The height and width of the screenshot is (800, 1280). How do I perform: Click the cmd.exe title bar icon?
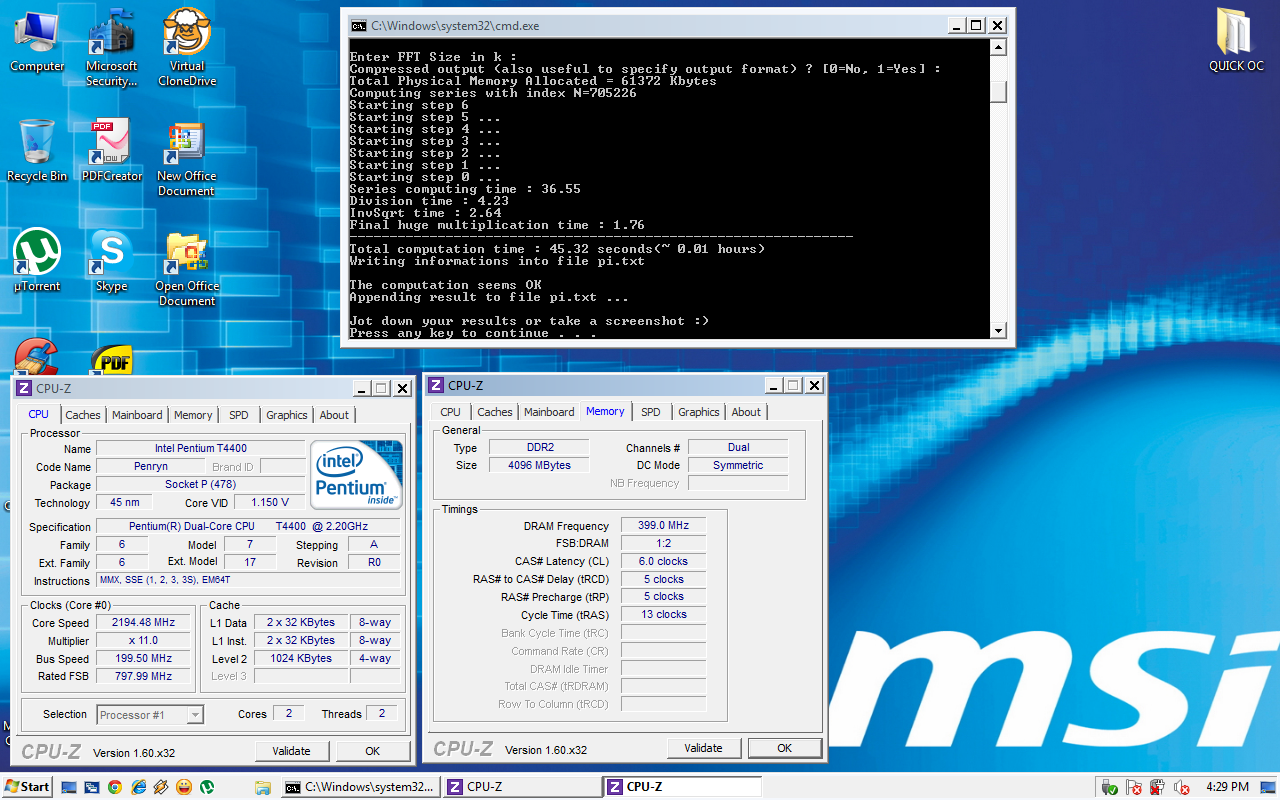coord(358,25)
